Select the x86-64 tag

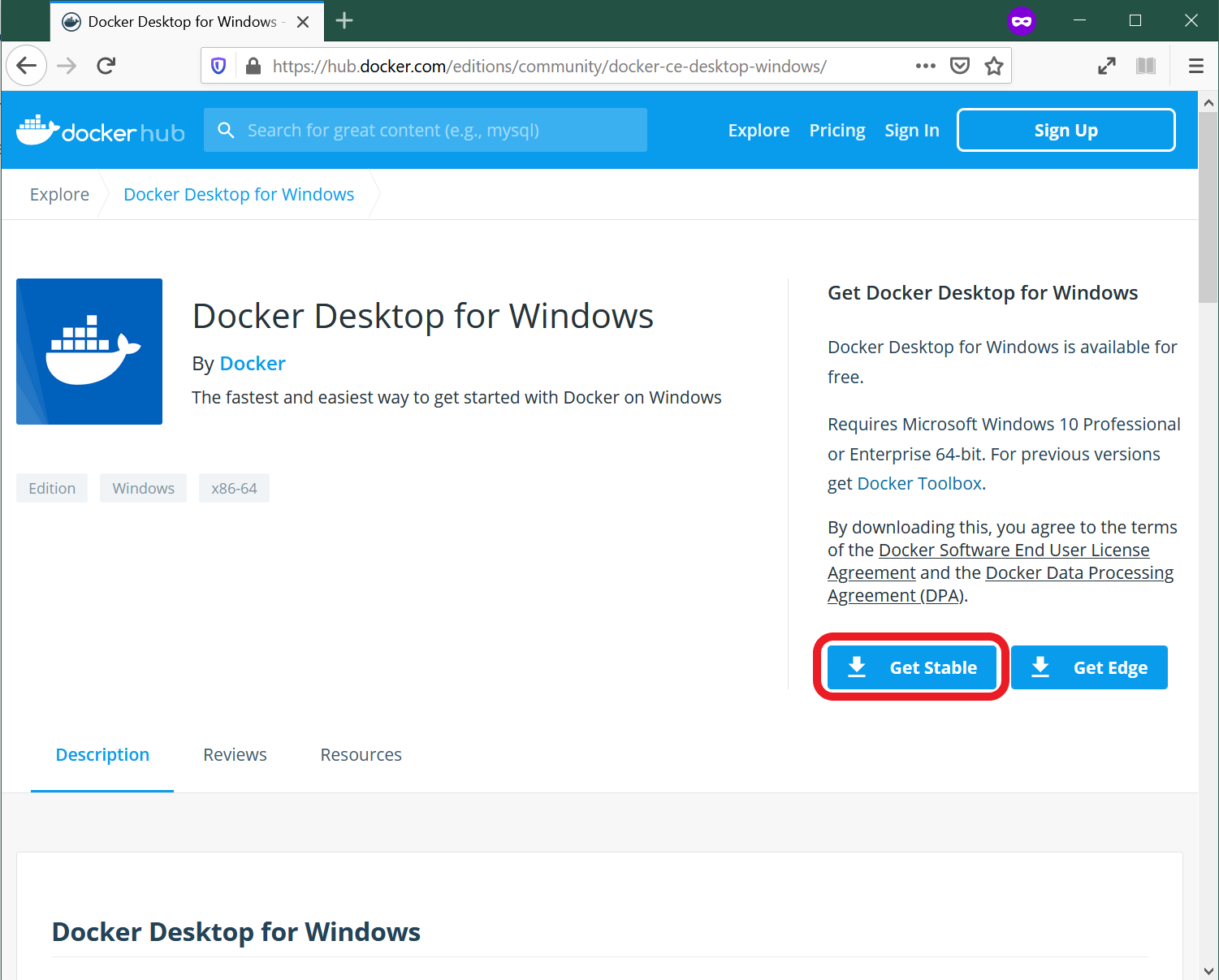click(234, 488)
